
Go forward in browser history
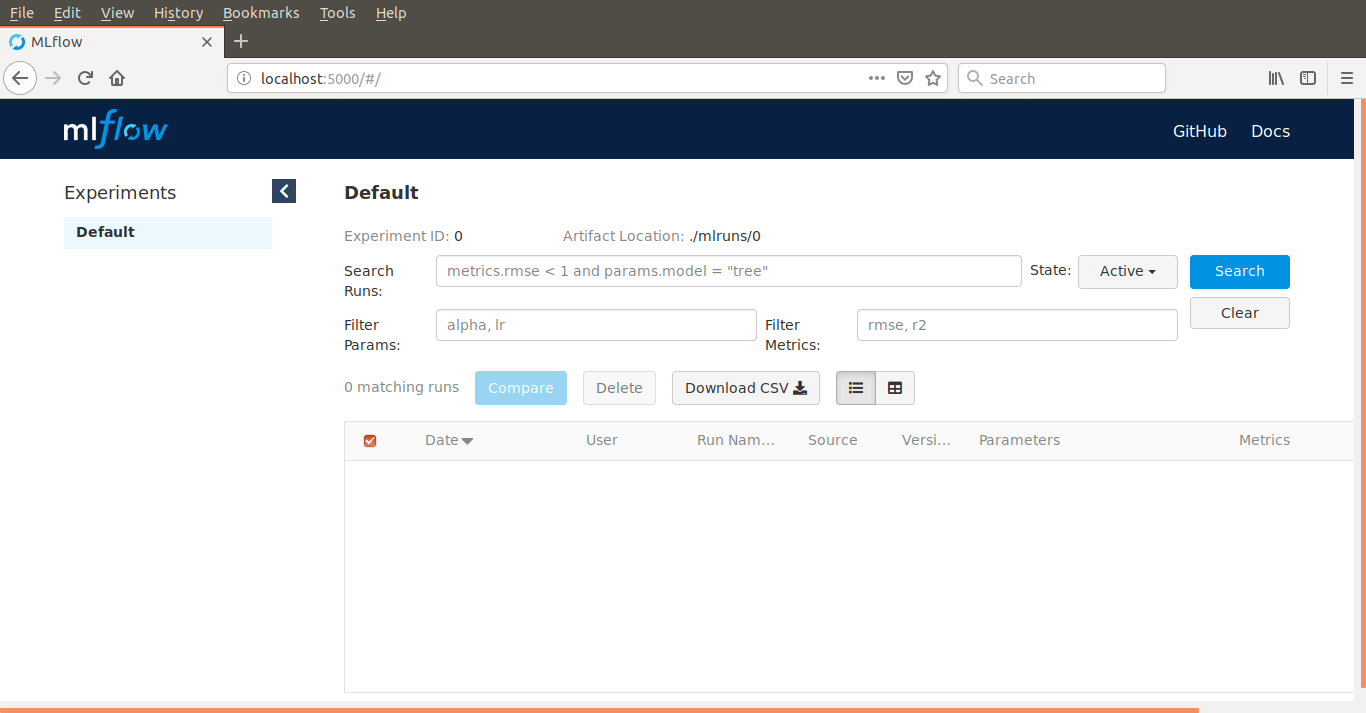[54, 78]
